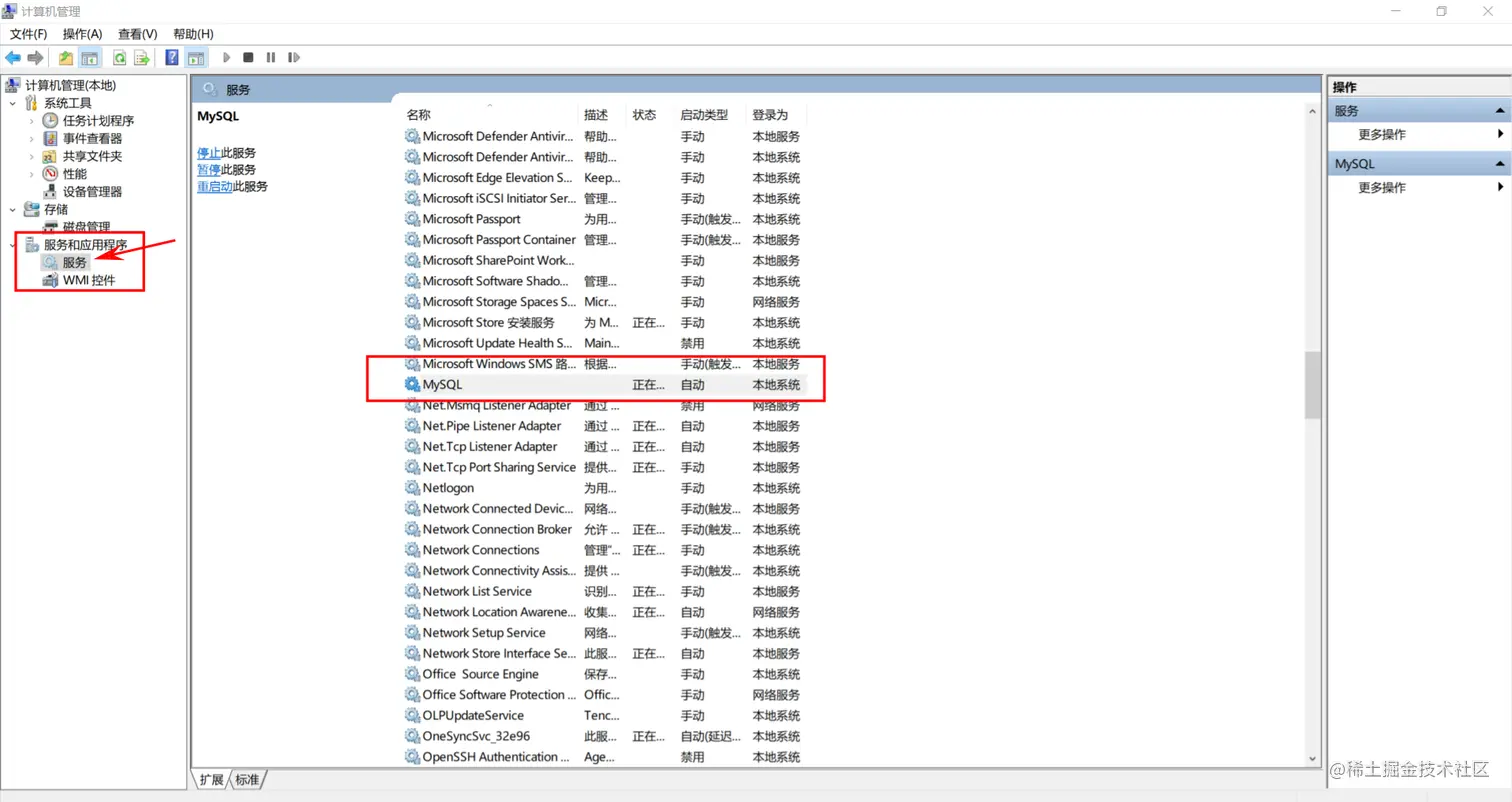Click the Pause service toolbar icon
This screenshot has width=1512, height=802.
271,58
